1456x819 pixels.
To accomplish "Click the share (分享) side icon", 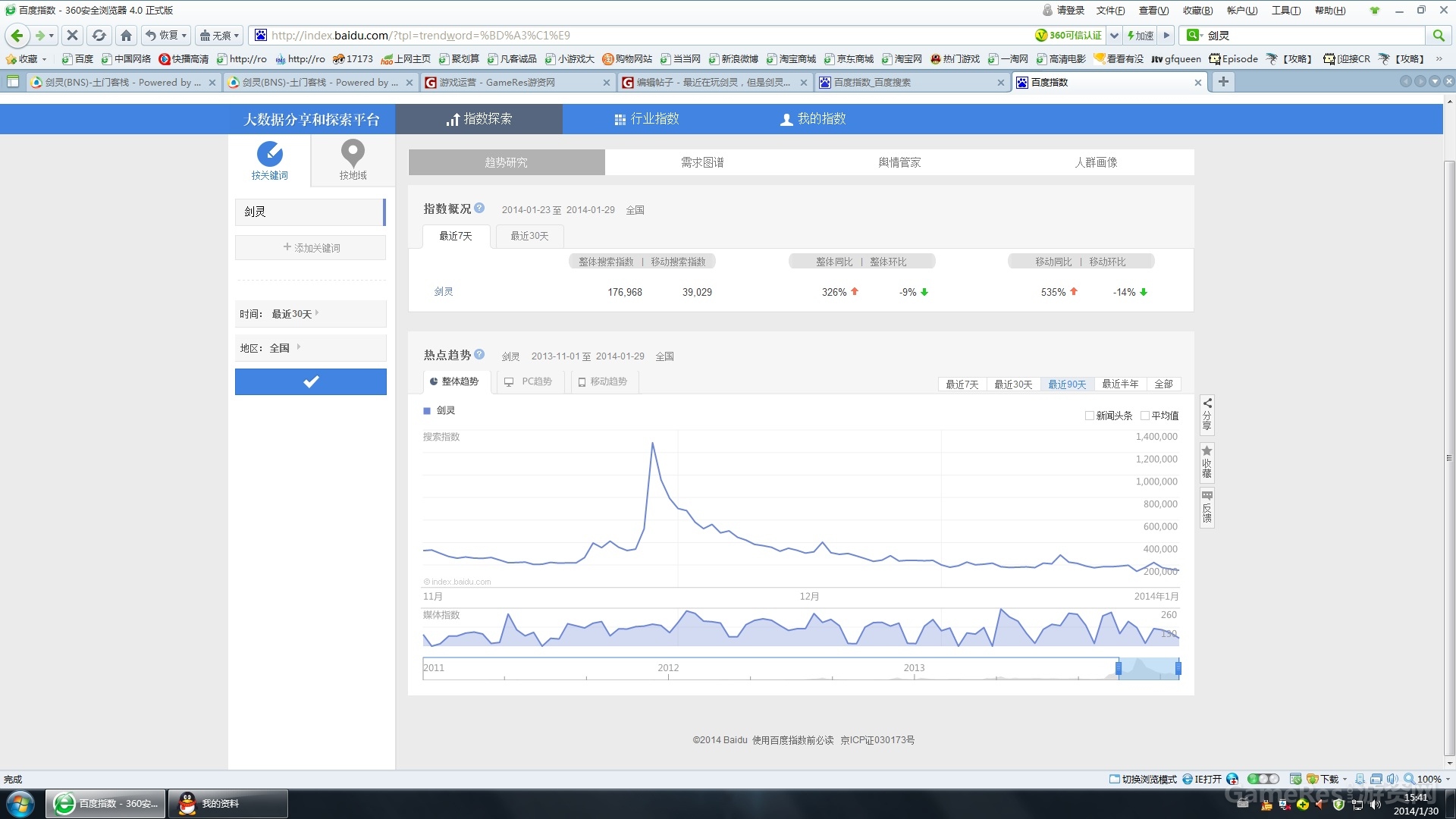I will tap(1207, 414).
